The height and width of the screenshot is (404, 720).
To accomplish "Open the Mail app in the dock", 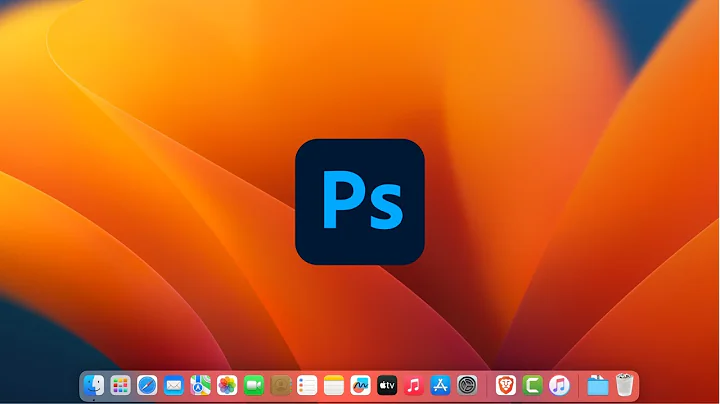I will pyautogui.click(x=174, y=385).
